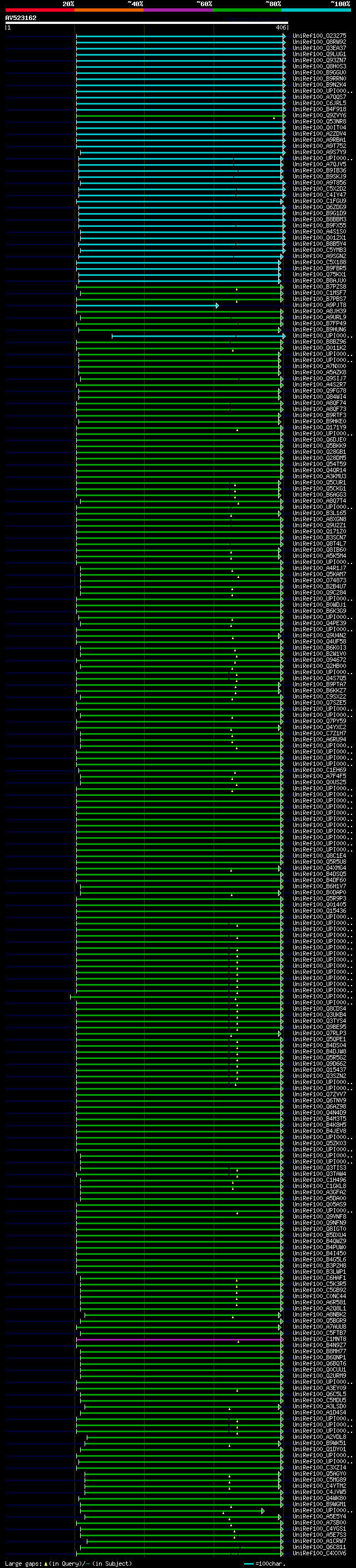Select the UniRef100_Q5BKK9 label

click(x=319, y=446)
